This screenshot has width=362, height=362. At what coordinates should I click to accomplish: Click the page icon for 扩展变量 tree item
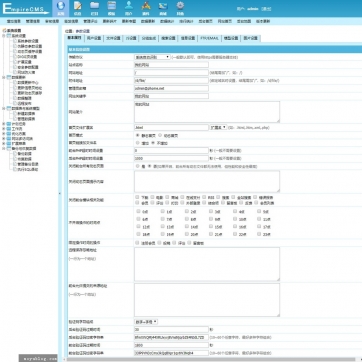(x=15, y=62)
